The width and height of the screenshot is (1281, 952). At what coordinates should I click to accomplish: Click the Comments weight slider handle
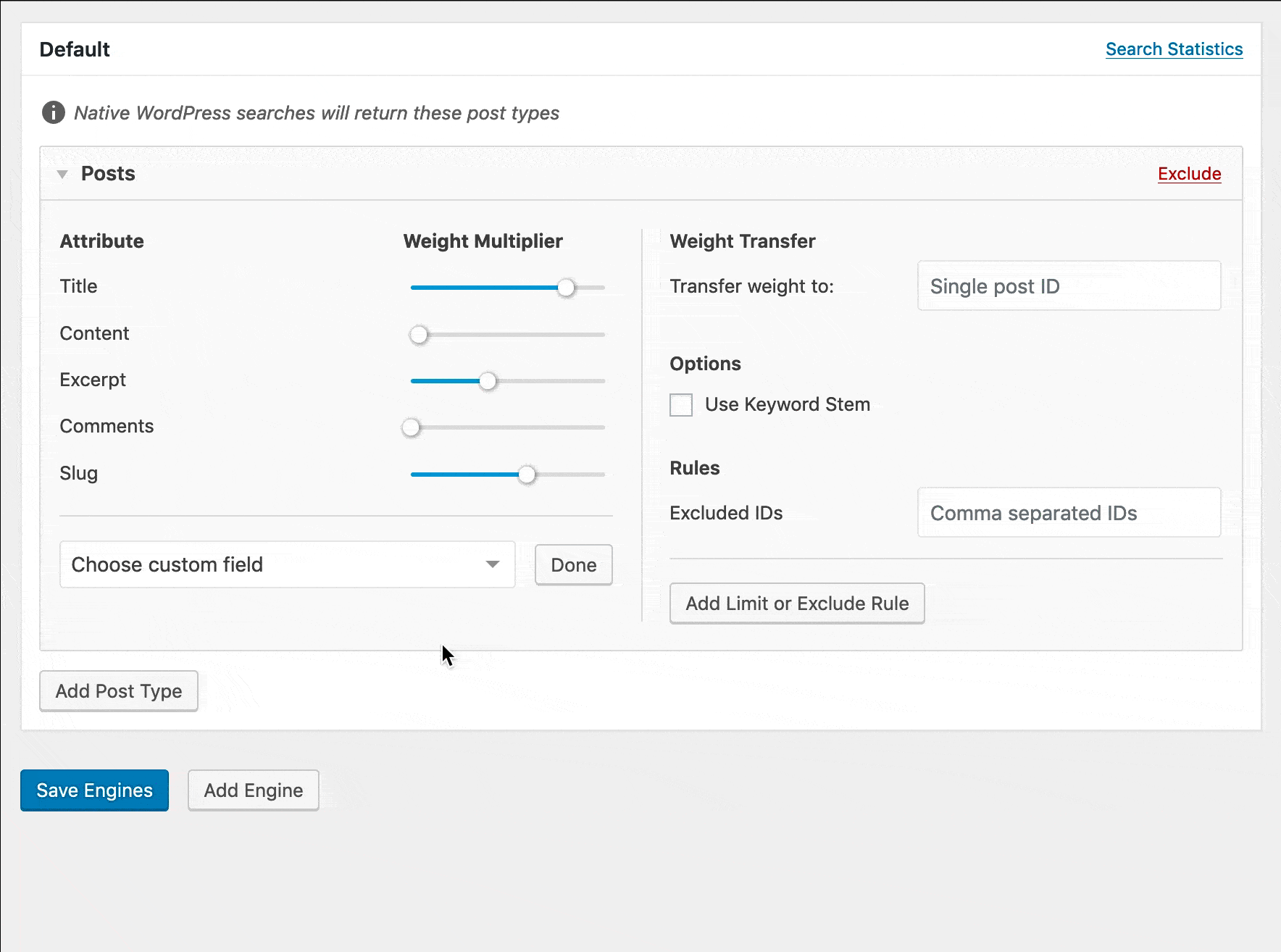pos(411,427)
